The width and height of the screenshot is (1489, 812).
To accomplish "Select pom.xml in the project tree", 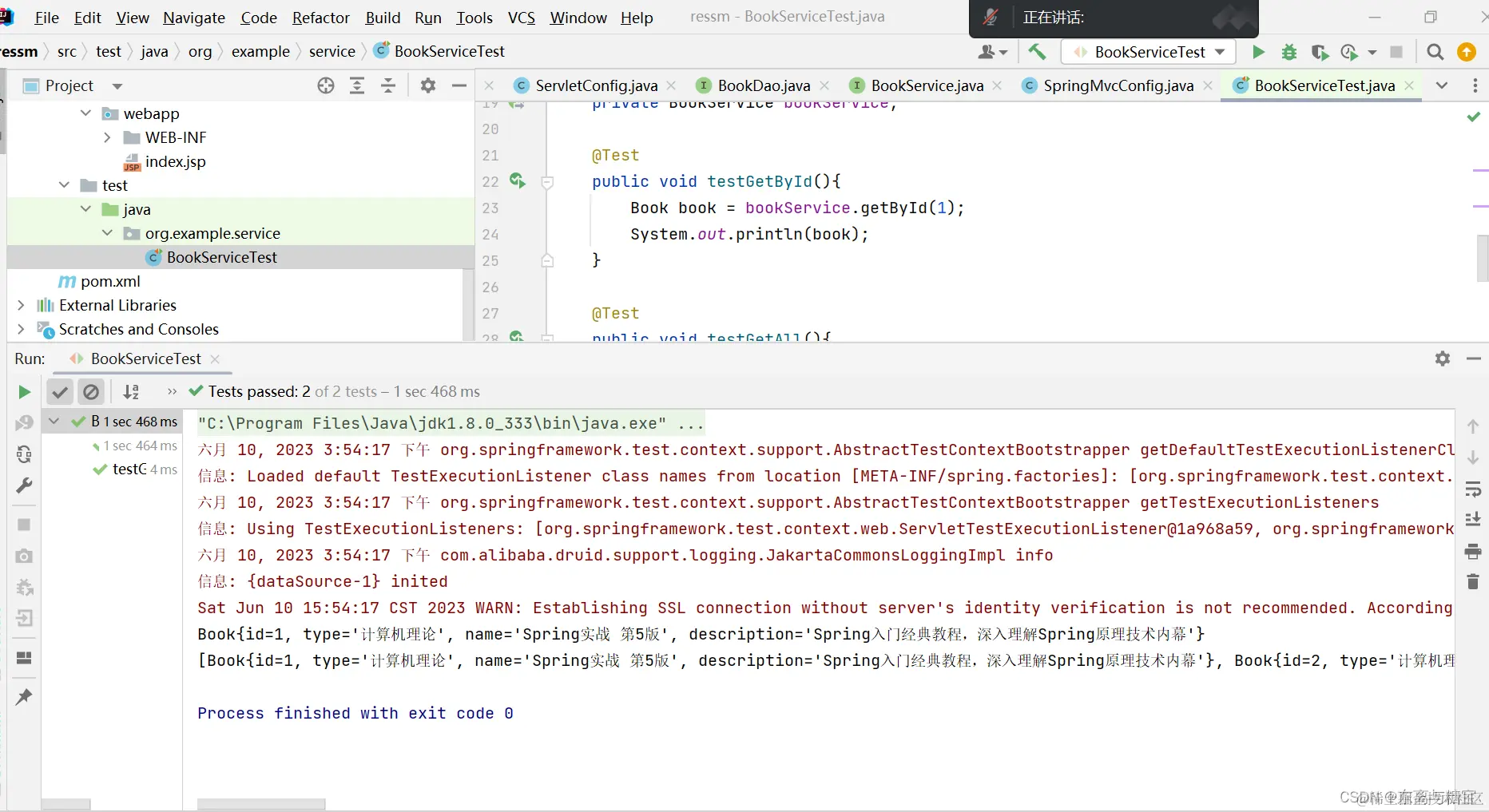I will 110,281.
